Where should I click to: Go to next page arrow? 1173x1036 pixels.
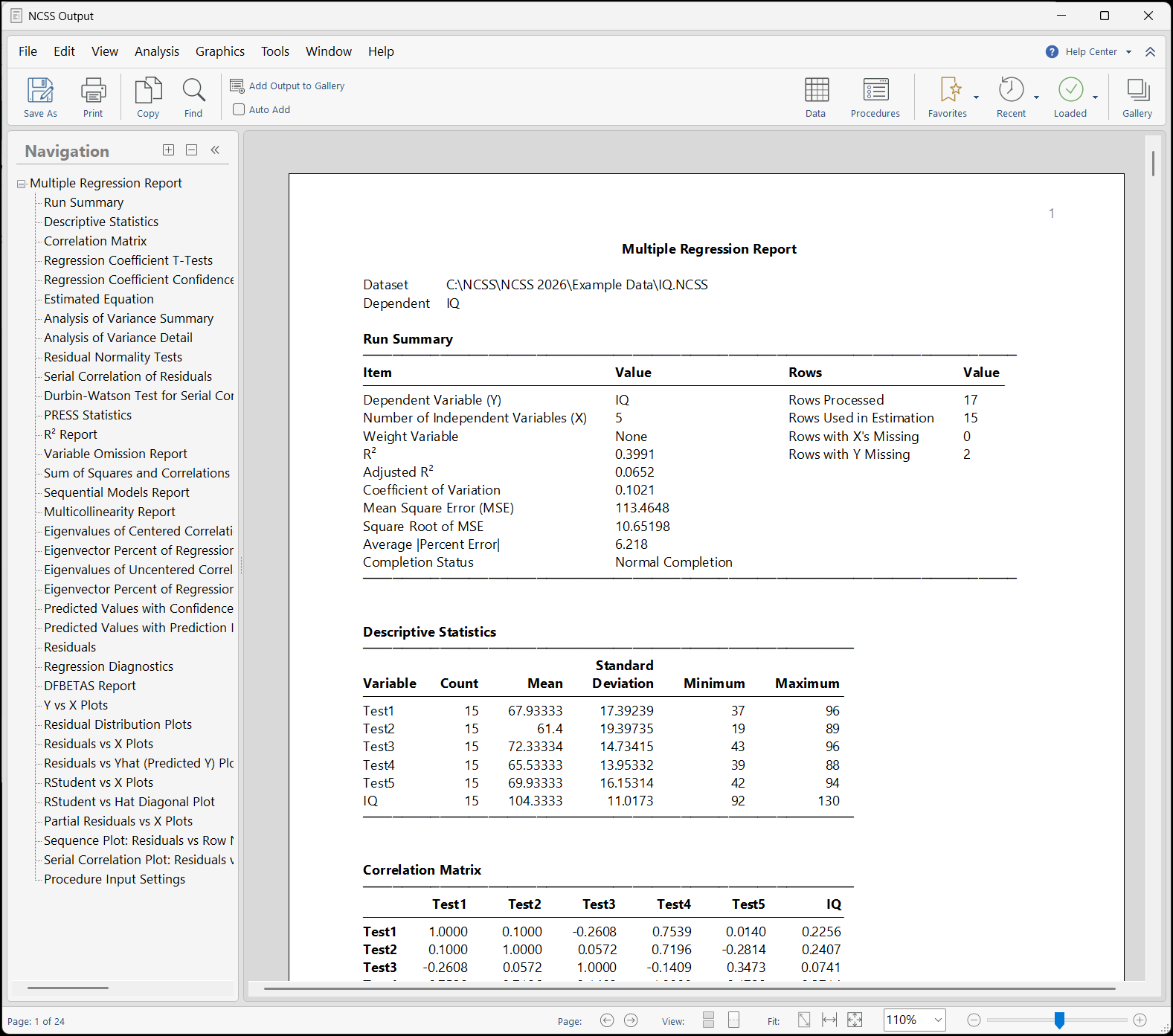click(x=631, y=1020)
